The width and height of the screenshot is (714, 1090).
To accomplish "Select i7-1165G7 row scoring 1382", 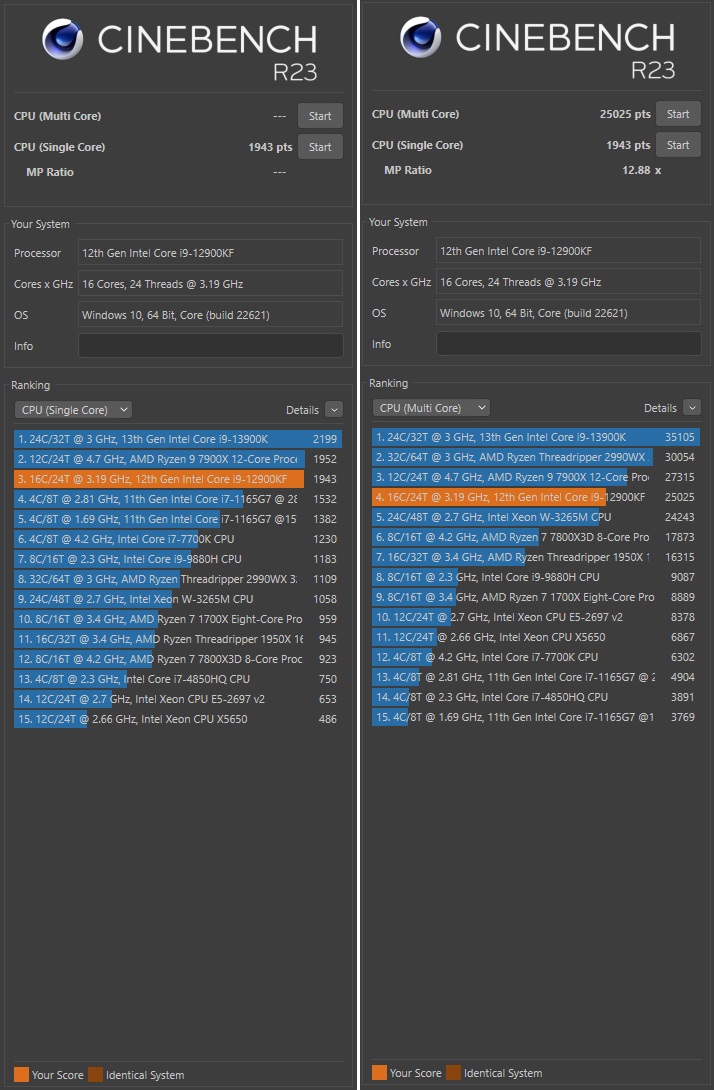I will click(177, 519).
